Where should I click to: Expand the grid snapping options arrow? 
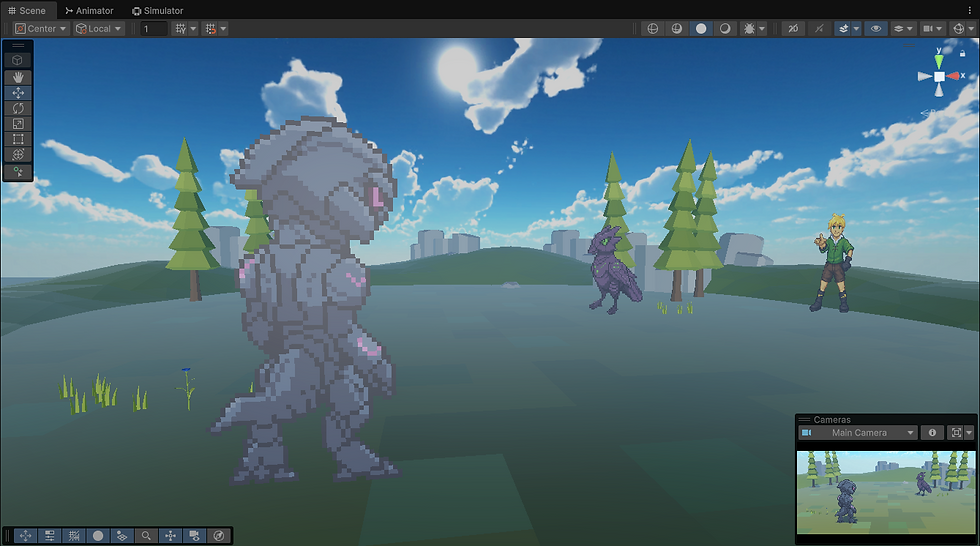tap(223, 29)
